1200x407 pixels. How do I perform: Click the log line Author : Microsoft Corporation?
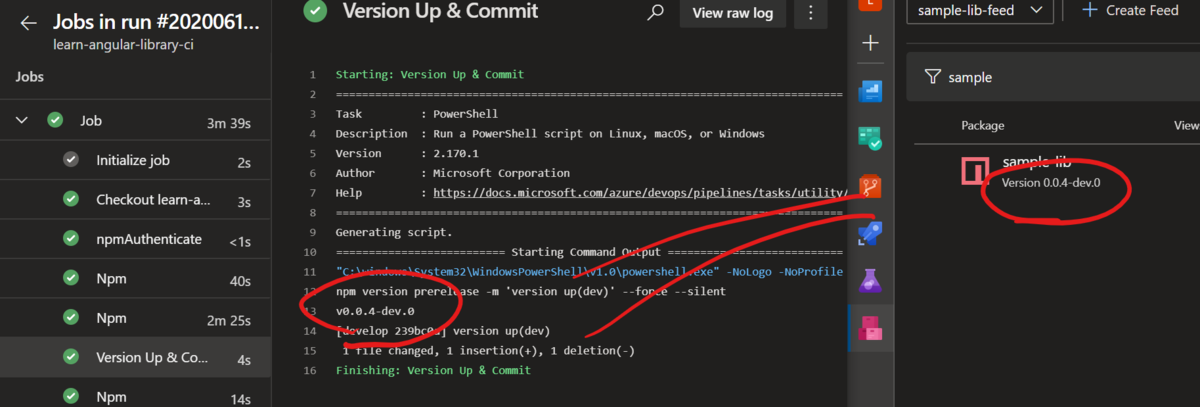coord(453,173)
